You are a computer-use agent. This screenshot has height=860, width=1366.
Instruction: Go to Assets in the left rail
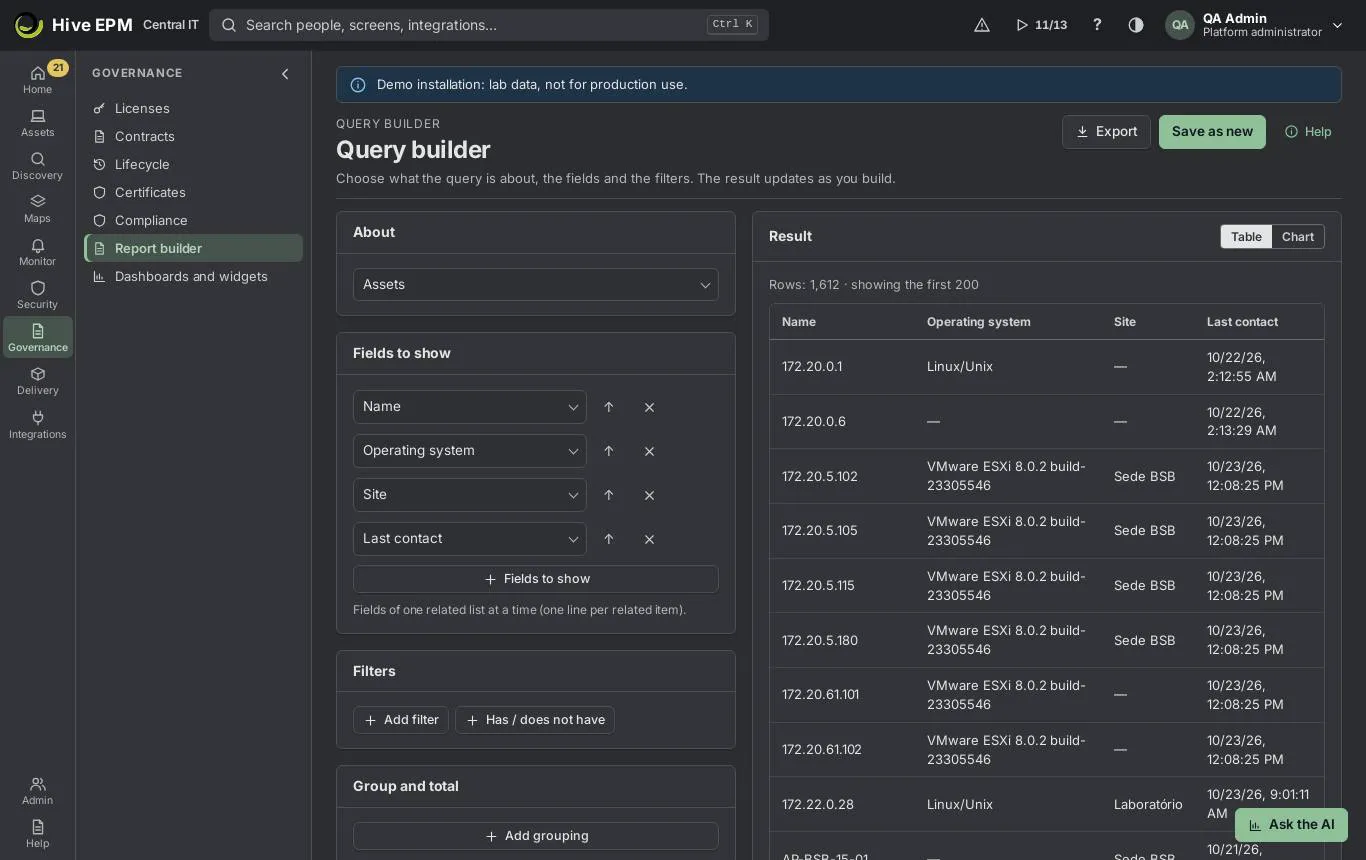pos(37,123)
